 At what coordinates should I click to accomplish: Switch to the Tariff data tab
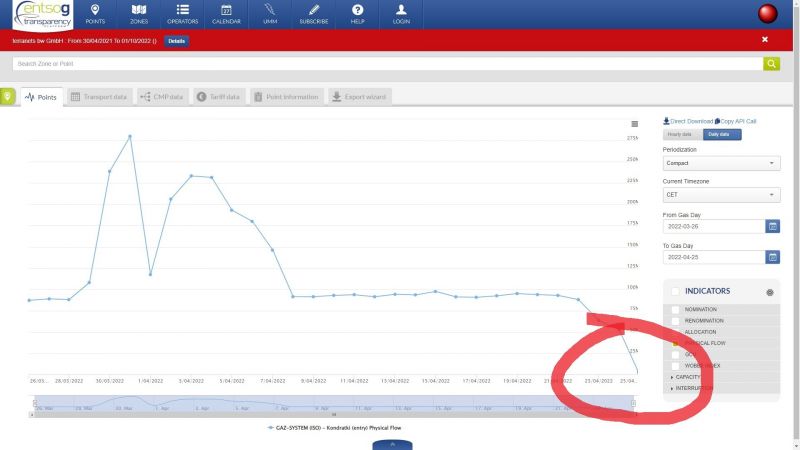pos(218,97)
